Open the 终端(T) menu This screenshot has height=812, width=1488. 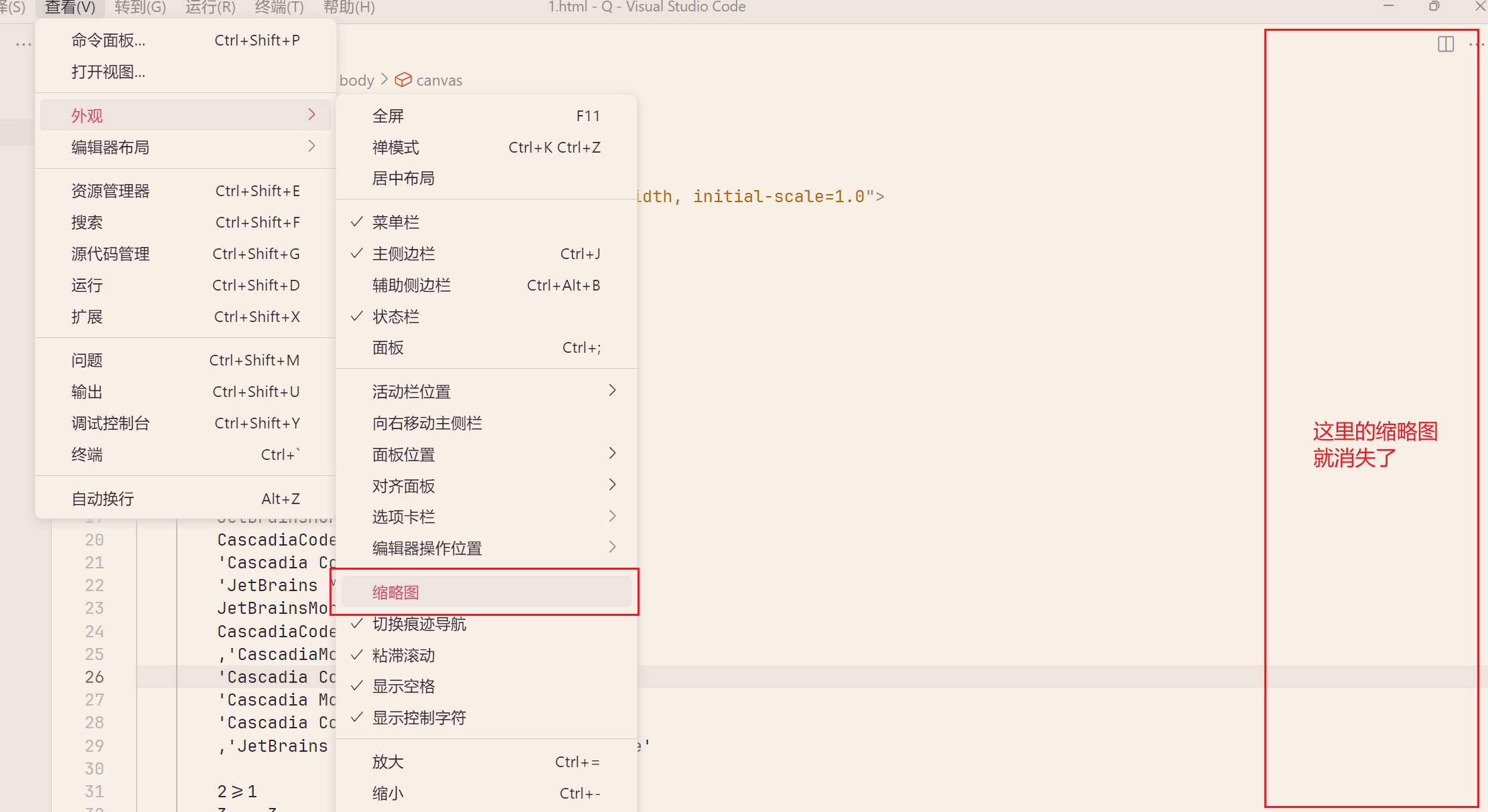[279, 7]
